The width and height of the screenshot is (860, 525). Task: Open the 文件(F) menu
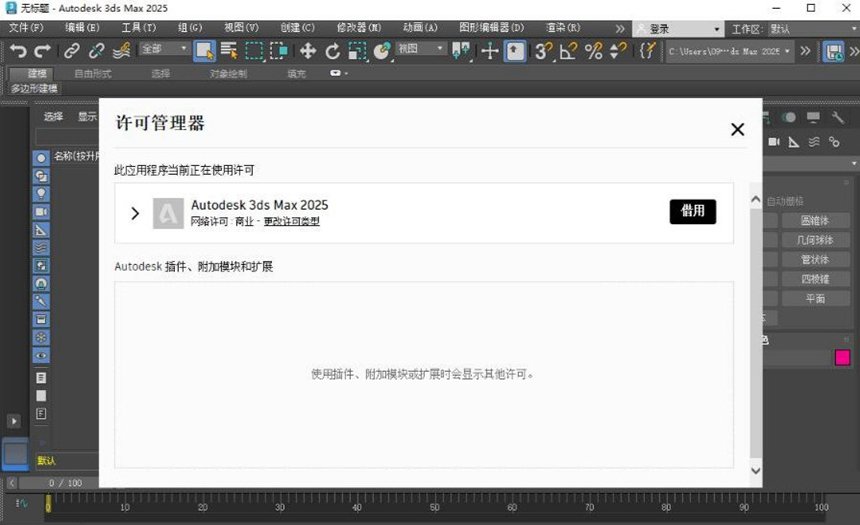(x=26, y=27)
